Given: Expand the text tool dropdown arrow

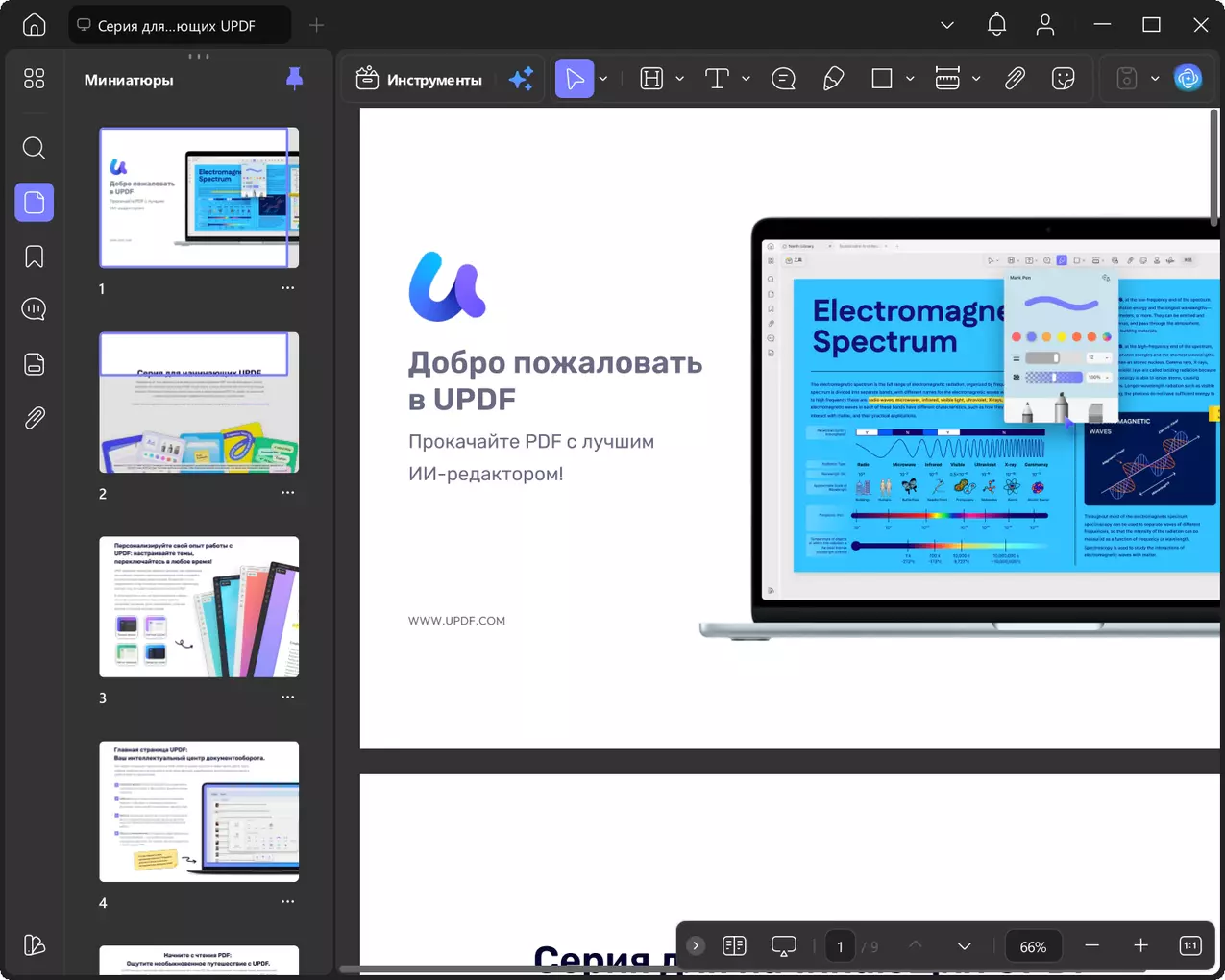Looking at the screenshot, I should point(746,79).
